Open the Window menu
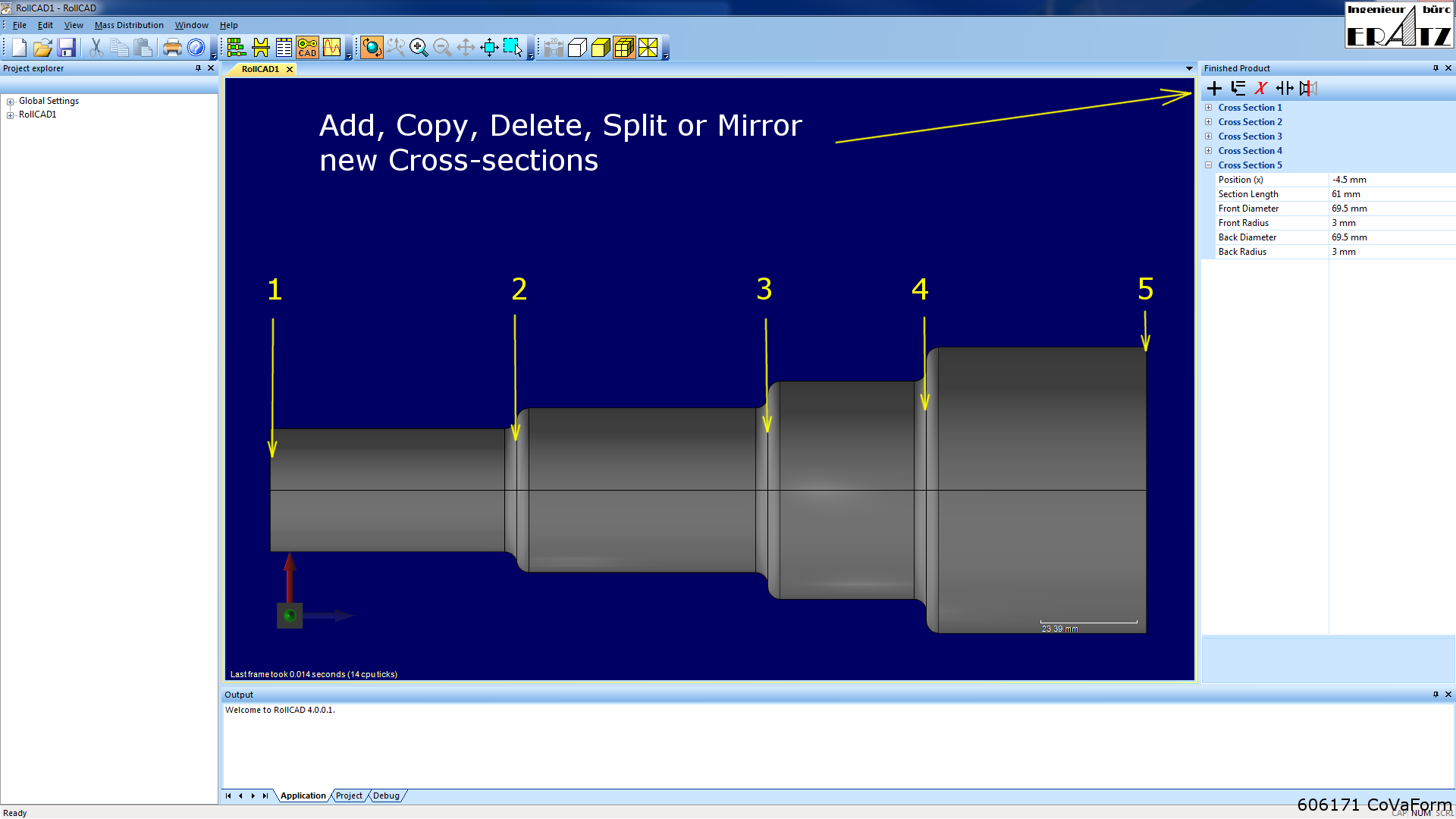The height and width of the screenshot is (819, 1456). (192, 25)
